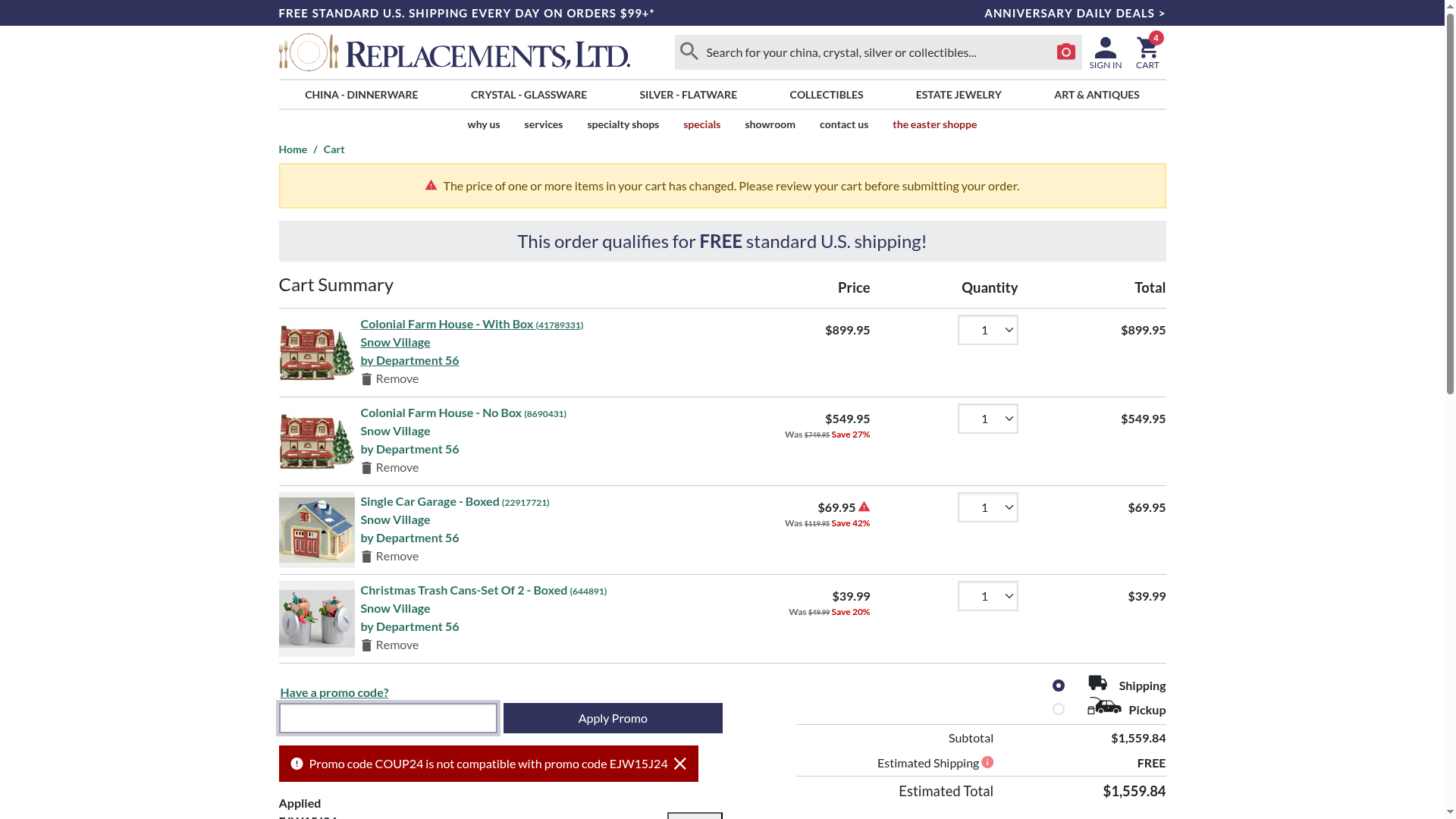Viewport: 1456px width, 819px height.
Task: Open camera image search icon
Action: point(1065,52)
